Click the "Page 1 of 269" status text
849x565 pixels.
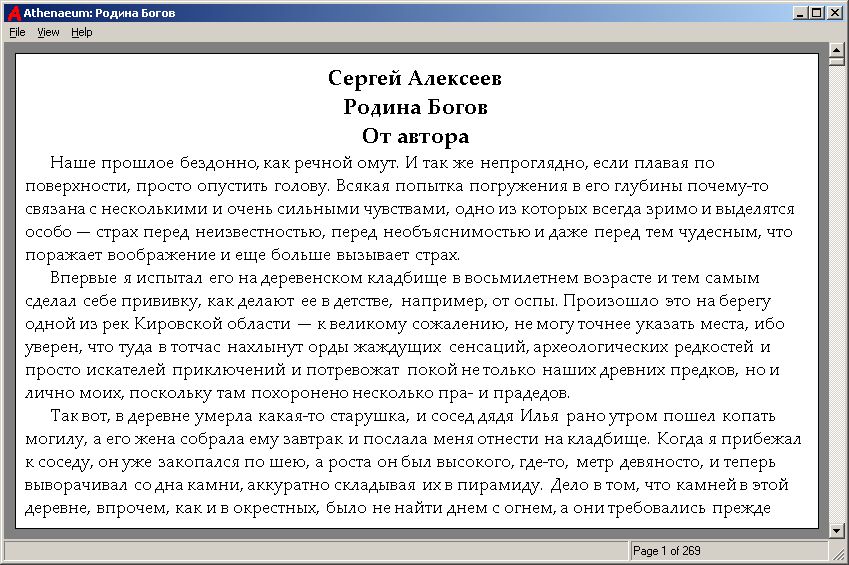[x=667, y=551]
